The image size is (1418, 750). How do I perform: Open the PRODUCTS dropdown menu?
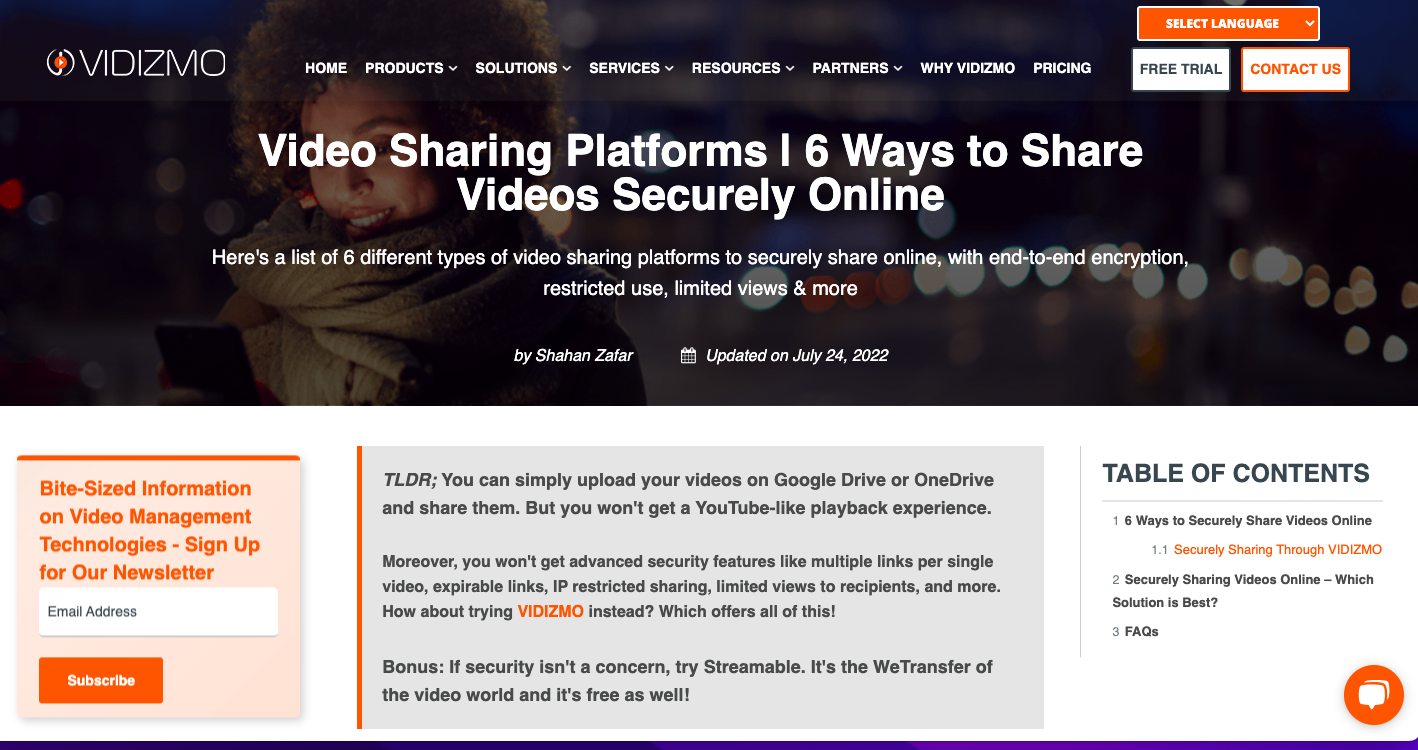[411, 68]
